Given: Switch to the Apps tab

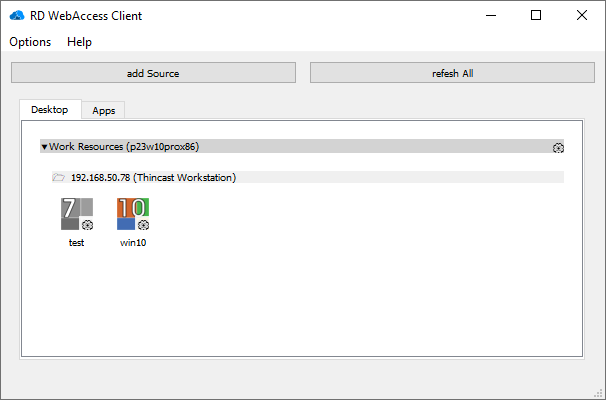Looking at the screenshot, I should (103, 110).
